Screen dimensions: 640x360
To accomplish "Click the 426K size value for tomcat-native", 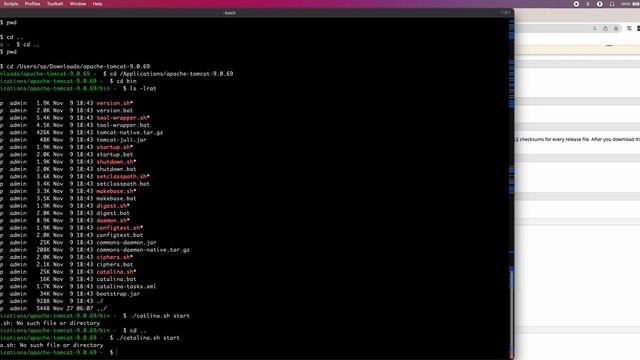I will click(43, 132).
